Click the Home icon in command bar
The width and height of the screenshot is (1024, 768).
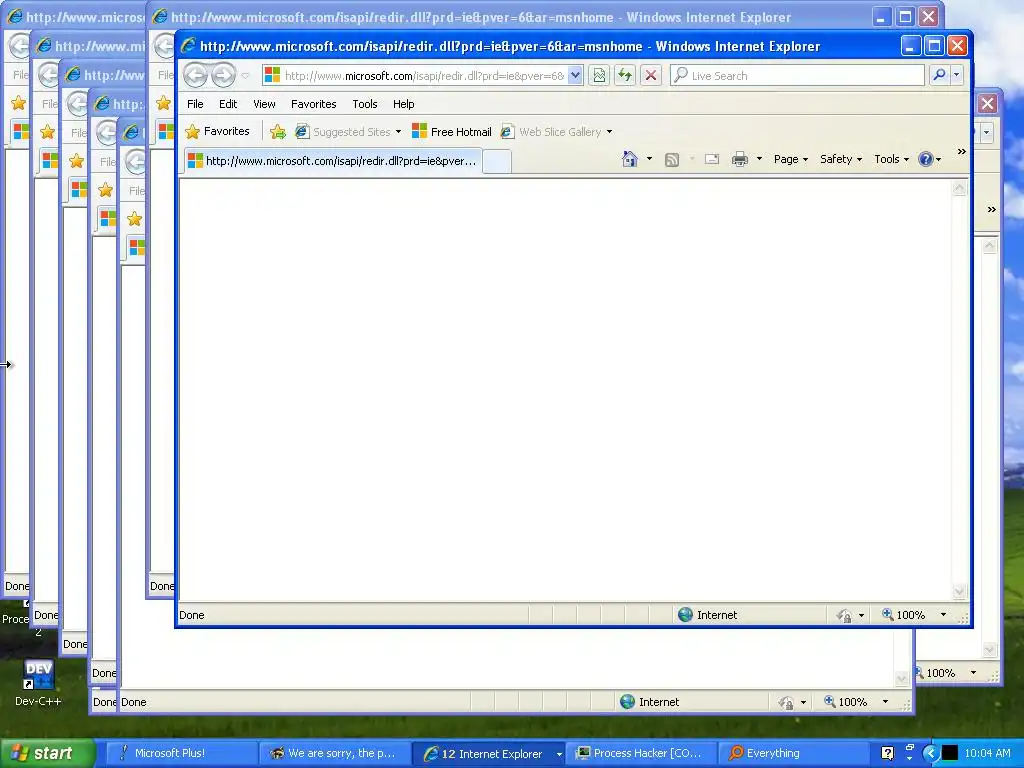pyautogui.click(x=630, y=159)
